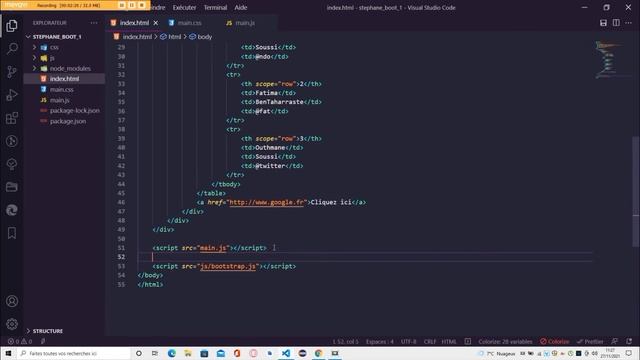Click the feedback icon in status bar

click(614, 341)
